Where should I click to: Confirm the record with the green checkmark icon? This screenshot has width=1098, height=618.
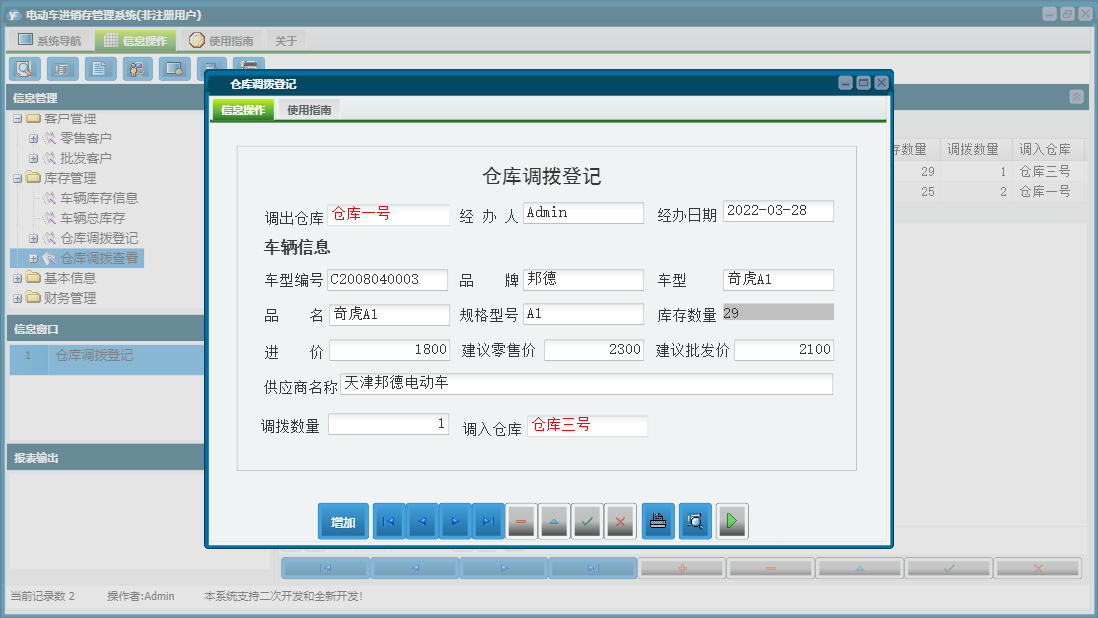587,521
